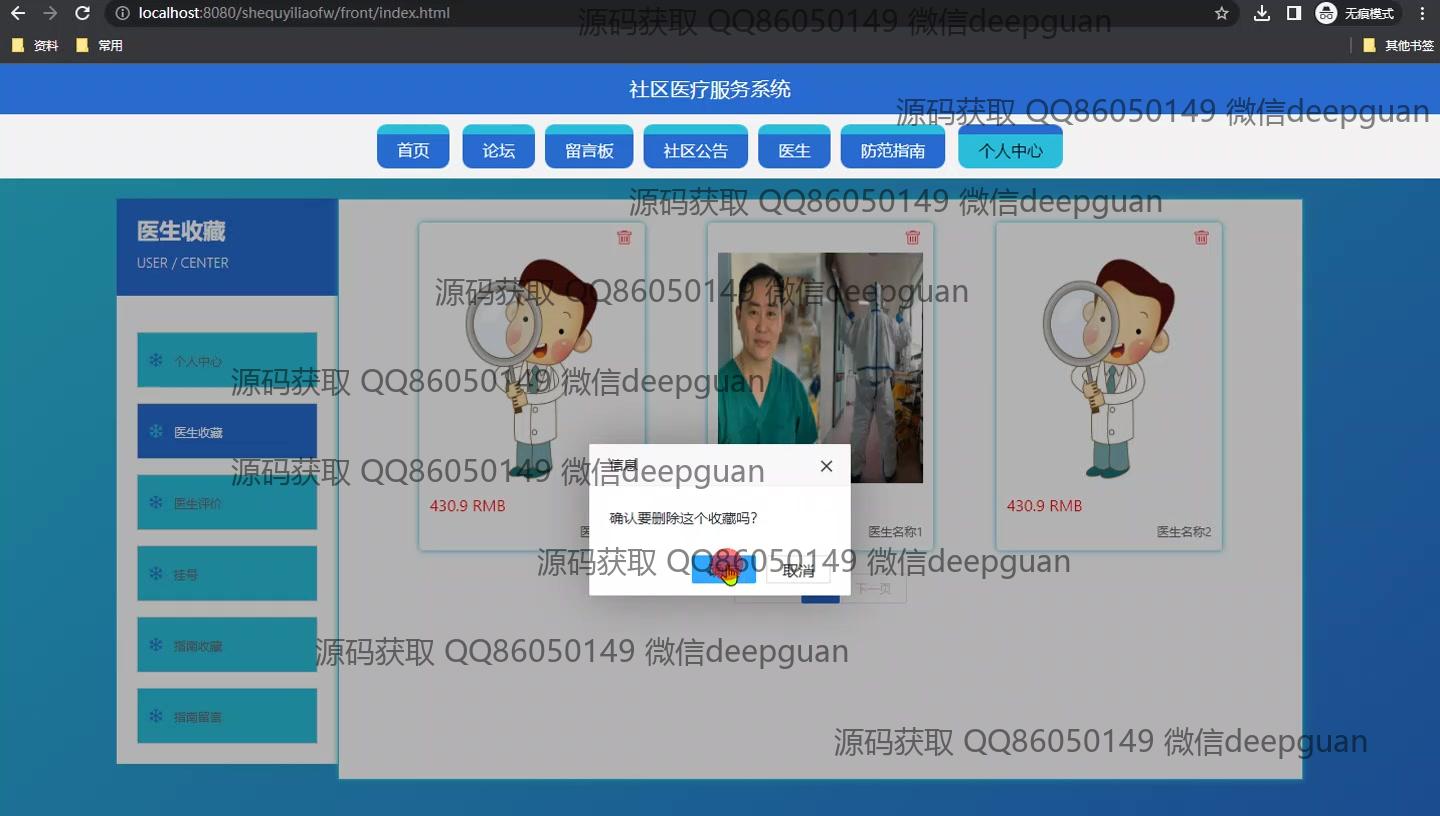
Task: Open 首页 navigation tab
Action: 413,150
